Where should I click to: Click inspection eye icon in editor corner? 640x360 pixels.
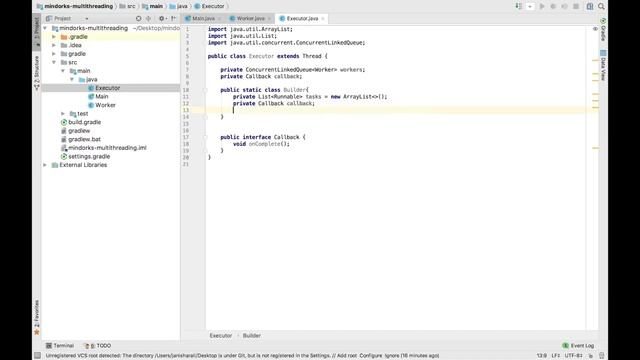click(x=595, y=29)
